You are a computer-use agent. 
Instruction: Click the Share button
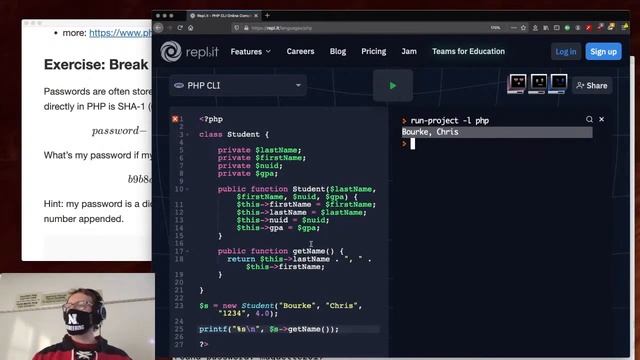(592, 86)
